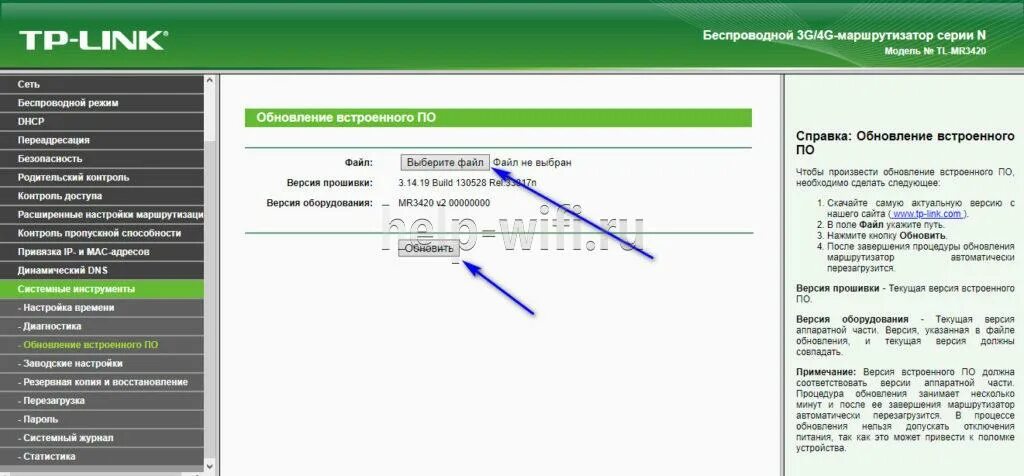The height and width of the screenshot is (476, 1024).
Task: Click sidebar scrollbar down arrow
Action: [x=210, y=466]
